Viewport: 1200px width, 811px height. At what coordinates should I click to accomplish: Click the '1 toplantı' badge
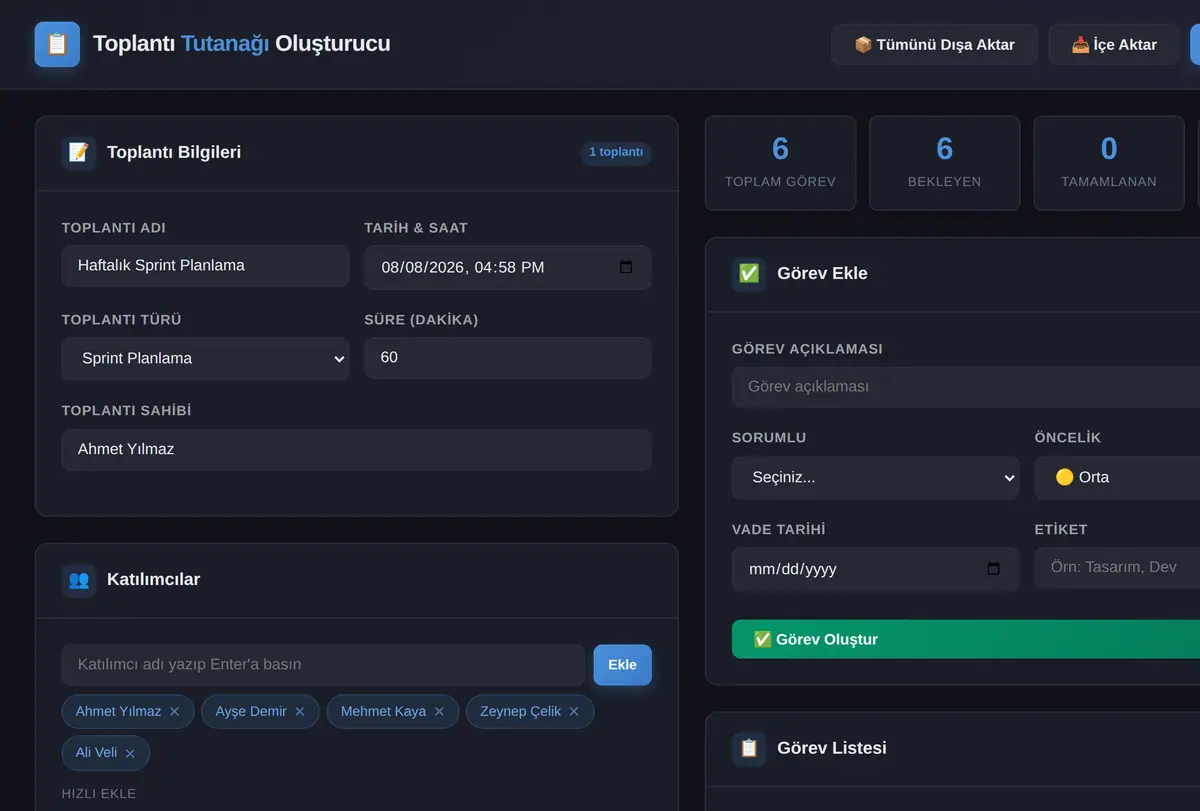[x=616, y=153]
